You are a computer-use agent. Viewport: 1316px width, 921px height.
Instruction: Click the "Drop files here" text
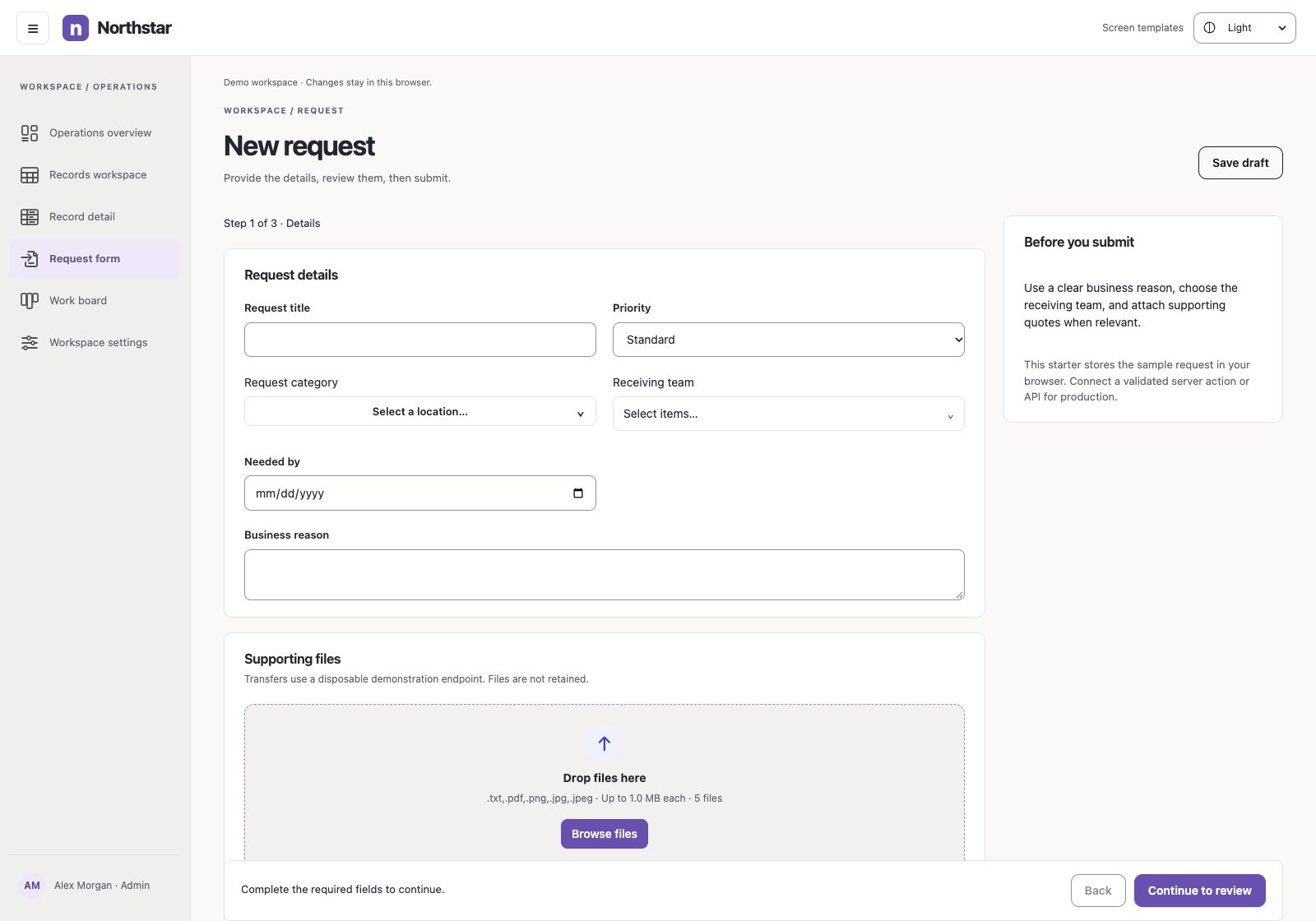(605, 778)
